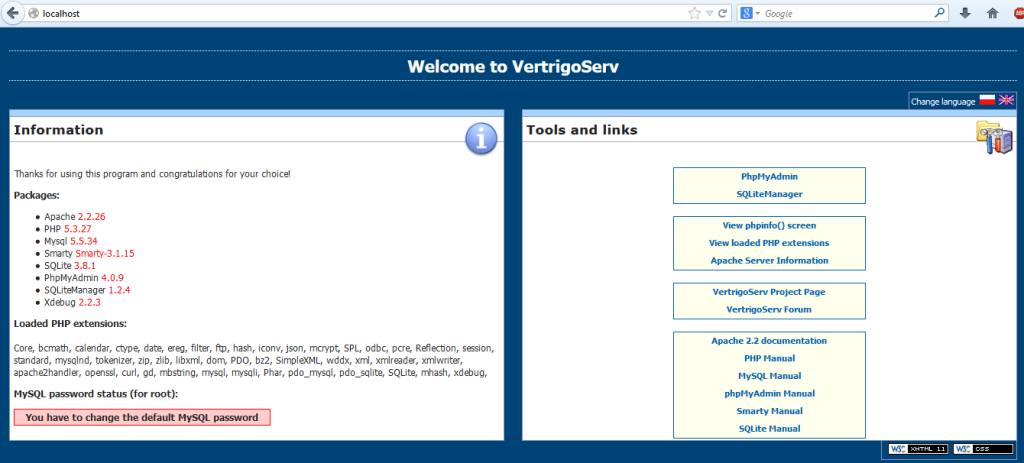Open SQLiteManager link

[x=769, y=194]
